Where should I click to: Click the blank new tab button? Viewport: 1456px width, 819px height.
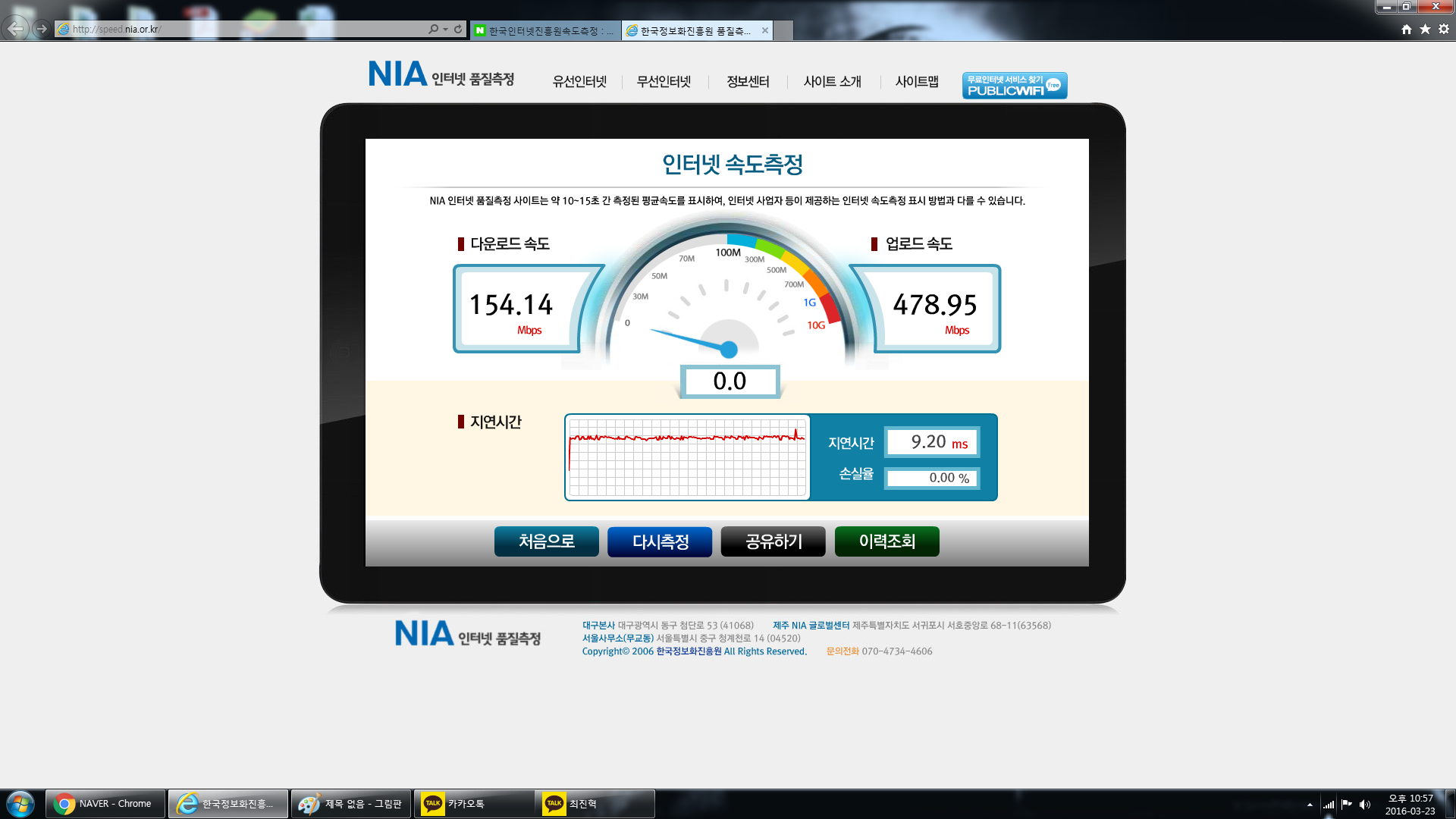(x=783, y=30)
